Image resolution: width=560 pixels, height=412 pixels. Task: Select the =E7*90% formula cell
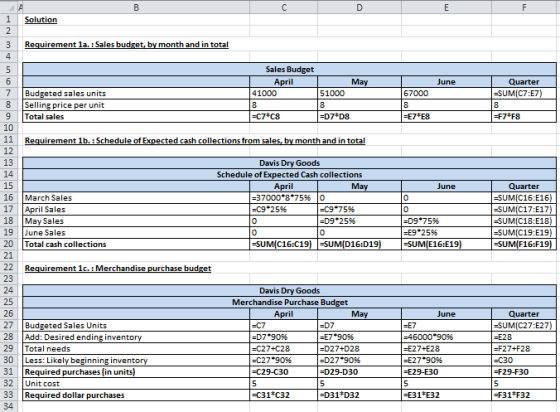359,337
